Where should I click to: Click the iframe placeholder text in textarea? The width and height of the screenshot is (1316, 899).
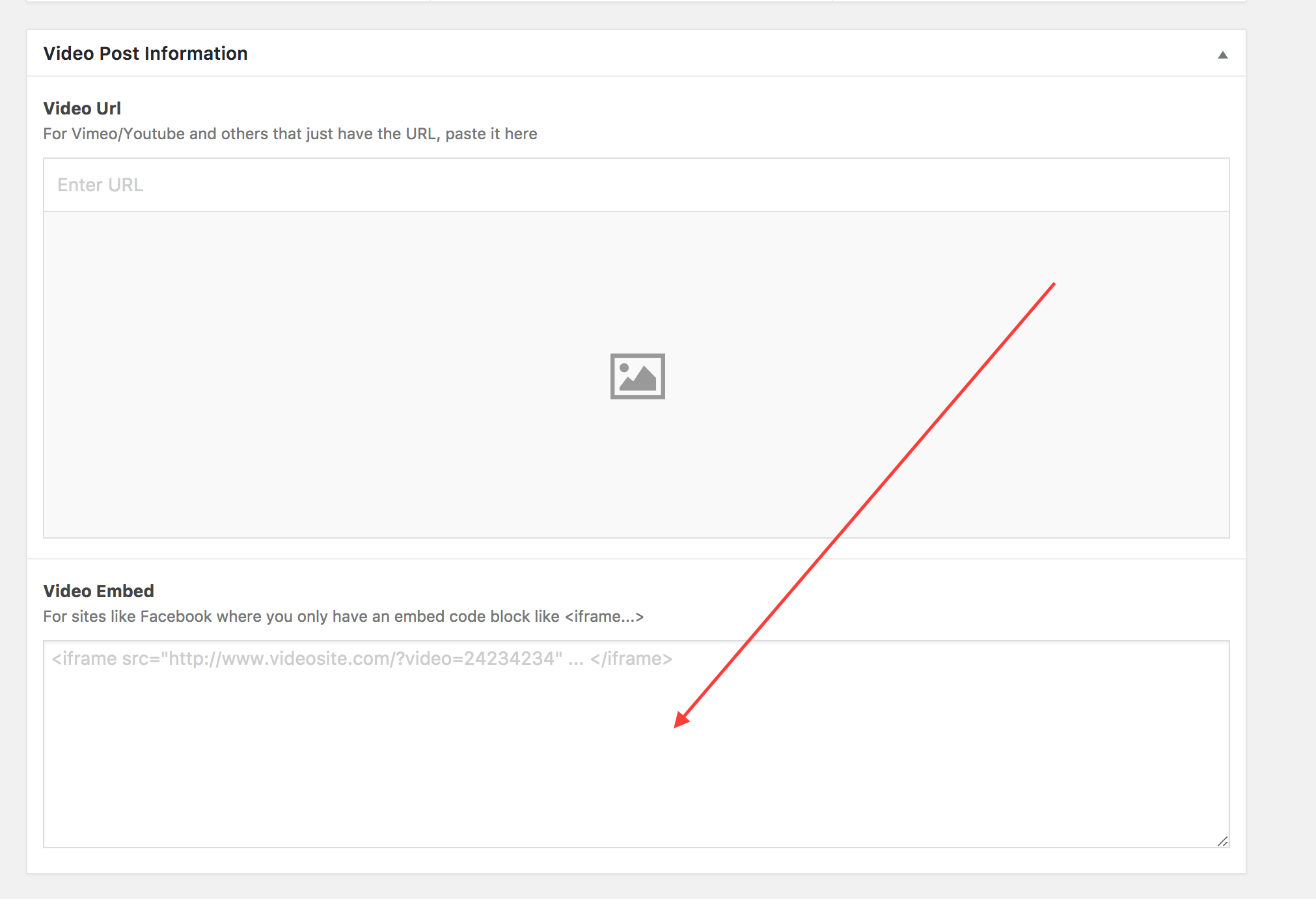[x=361, y=658]
